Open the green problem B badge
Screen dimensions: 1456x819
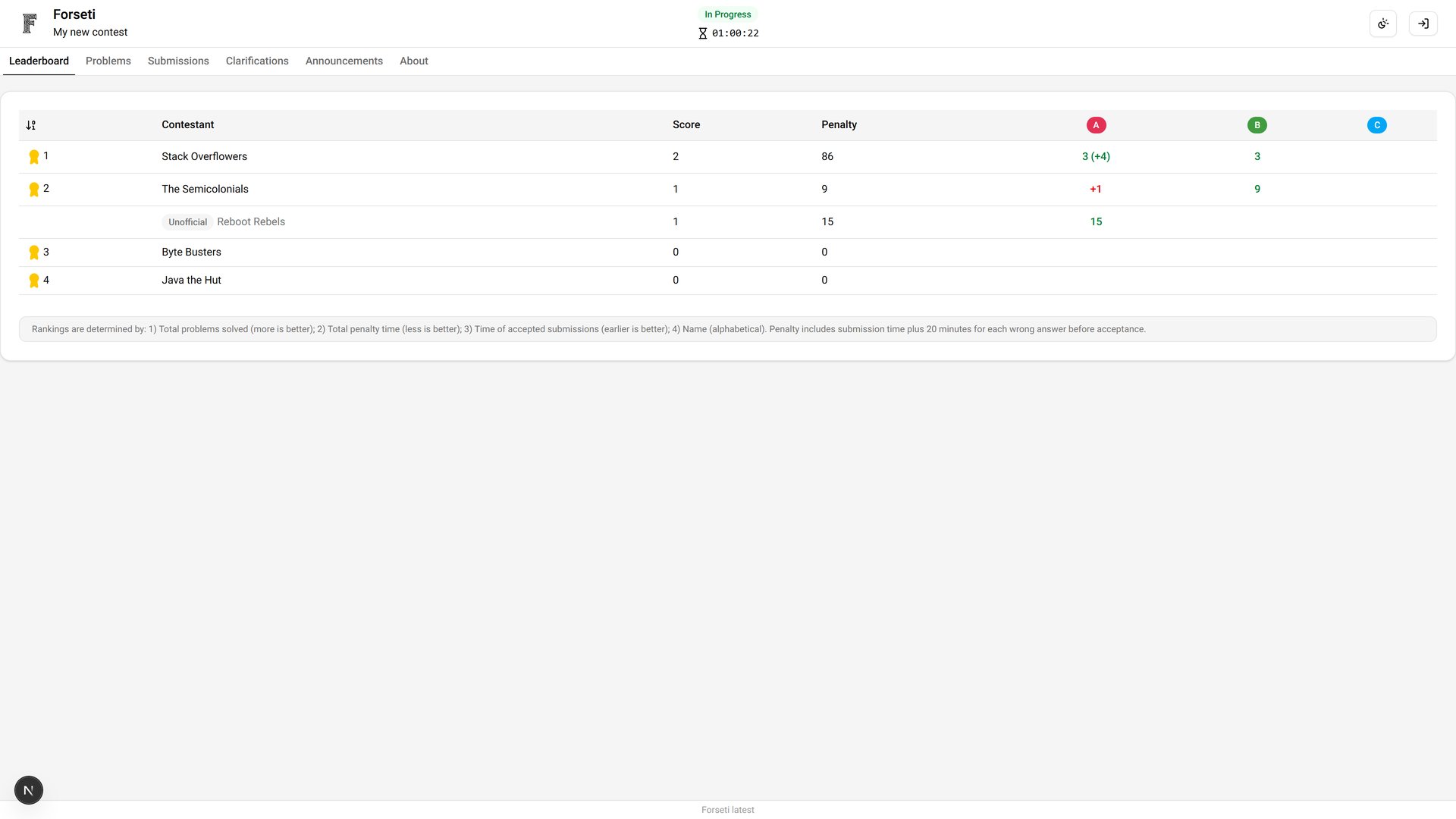1257,124
